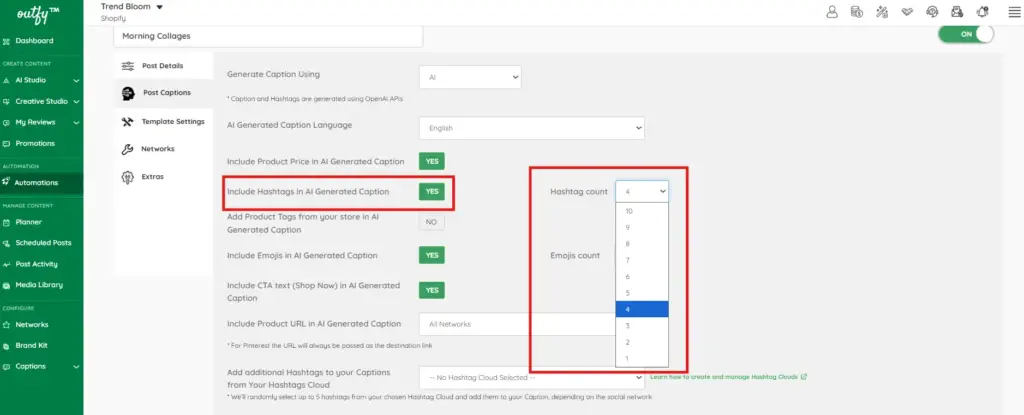Open Learn how to manage Hashtag Clouds link
The width and height of the screenshot is (1024, 415).
pos(728,377)
